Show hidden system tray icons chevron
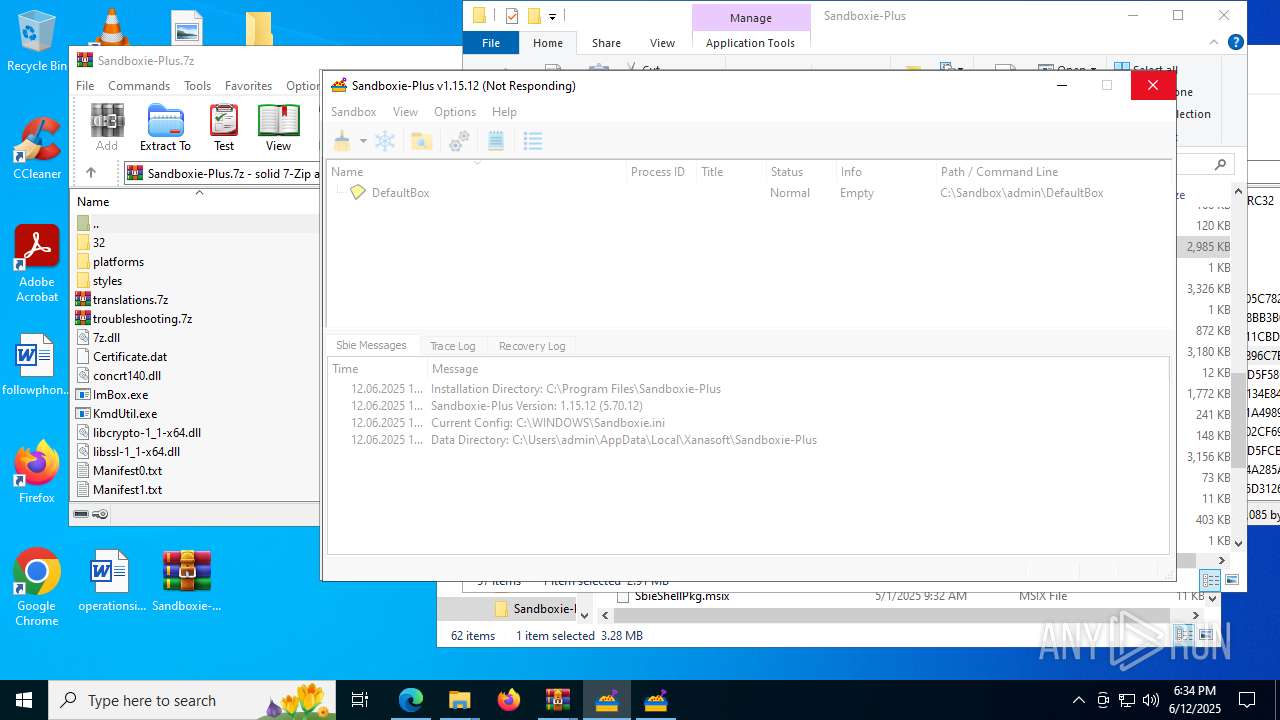This screenshot has height=720, width=1280. click(x=1078, y=700)
